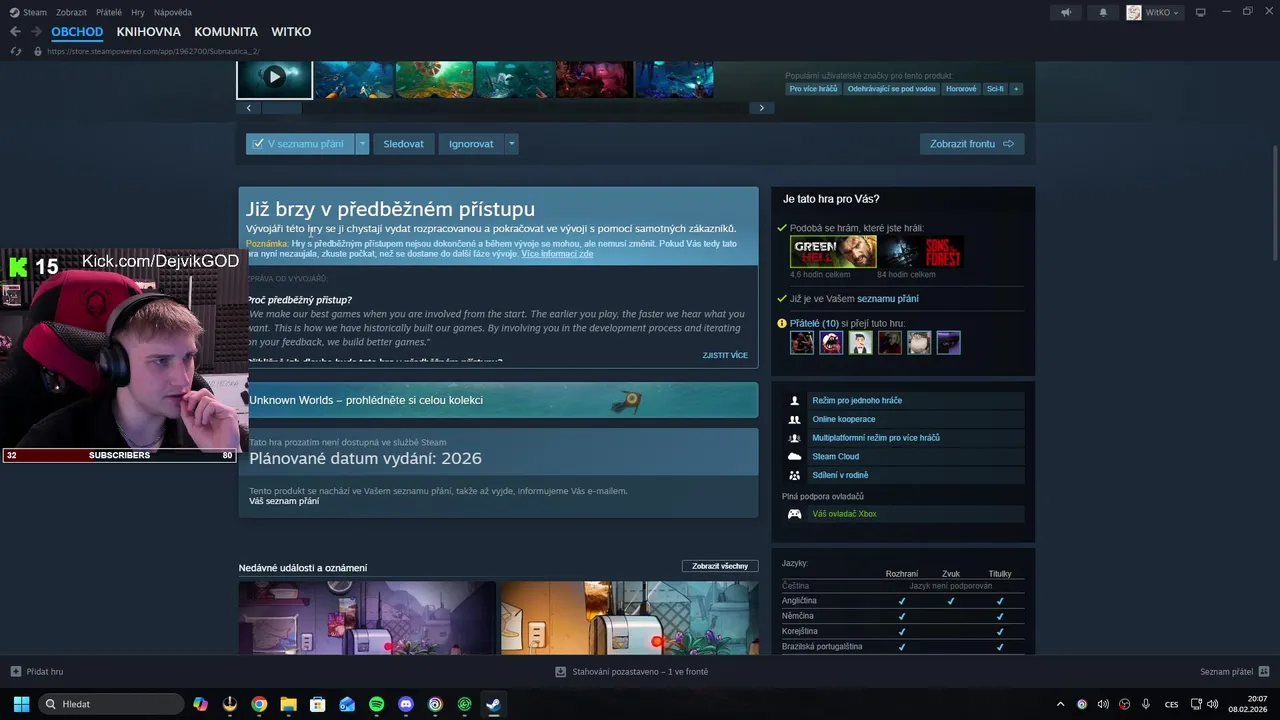Click the Steam taskbar icon
This screenshot has height=720, width=1280.
[493, 704]
